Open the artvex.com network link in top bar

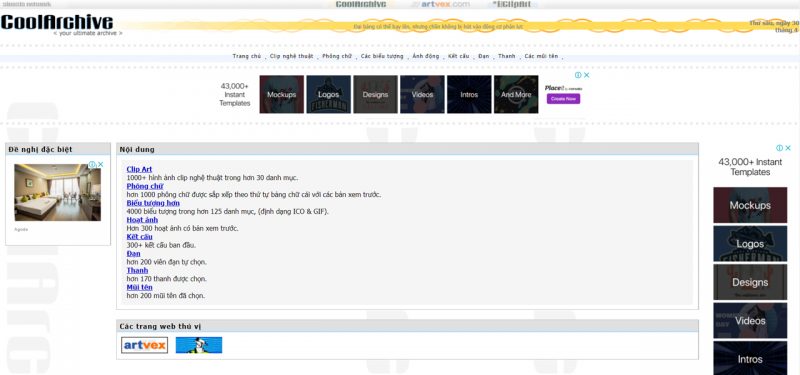(x=440, y=5)
